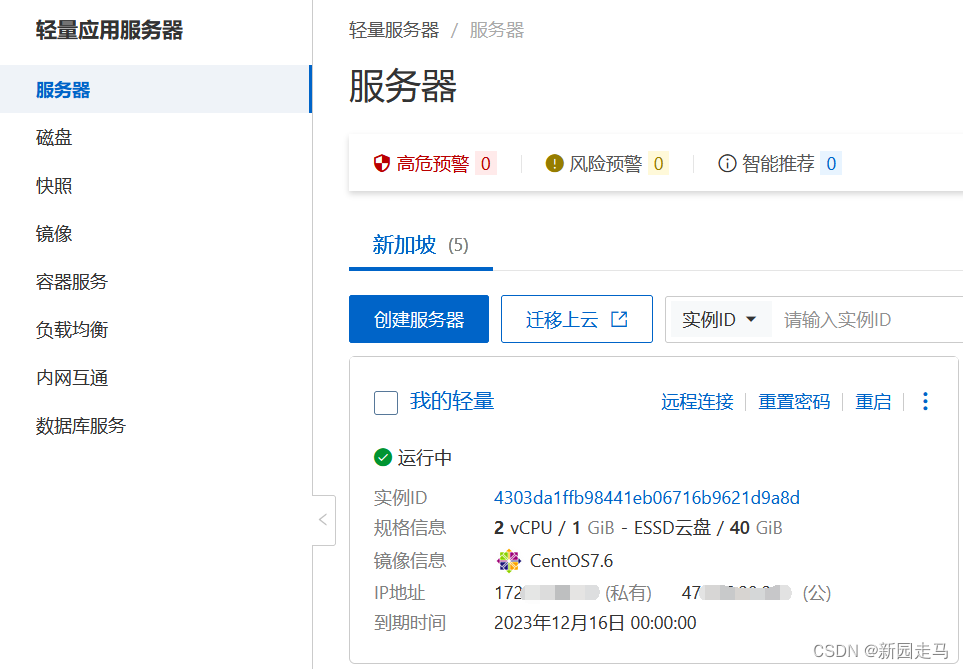Click the 智能推荐 label
The height and width of the screenshot is (669, 963).
coord(778,163)
